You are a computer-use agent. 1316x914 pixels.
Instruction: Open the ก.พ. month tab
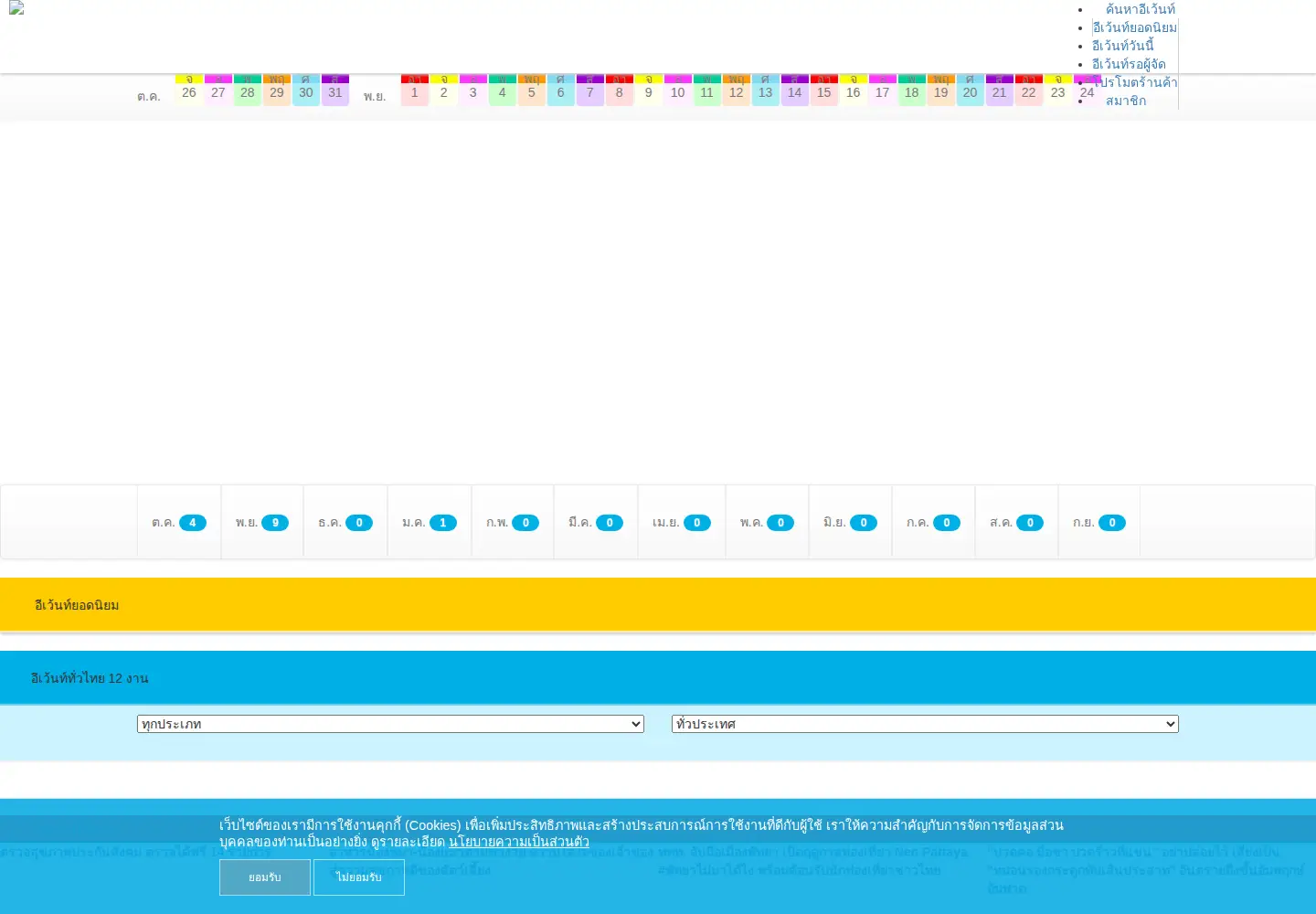(513, 522)
